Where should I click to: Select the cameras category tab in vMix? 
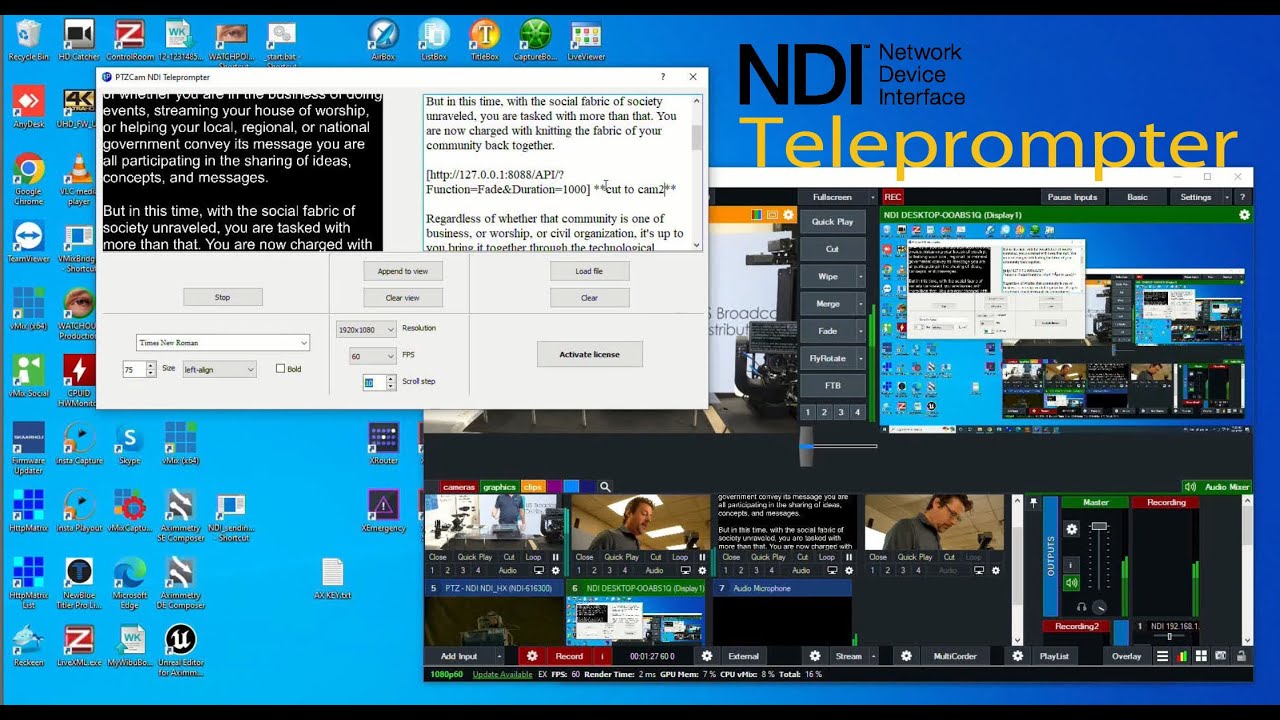coord(459,487)
